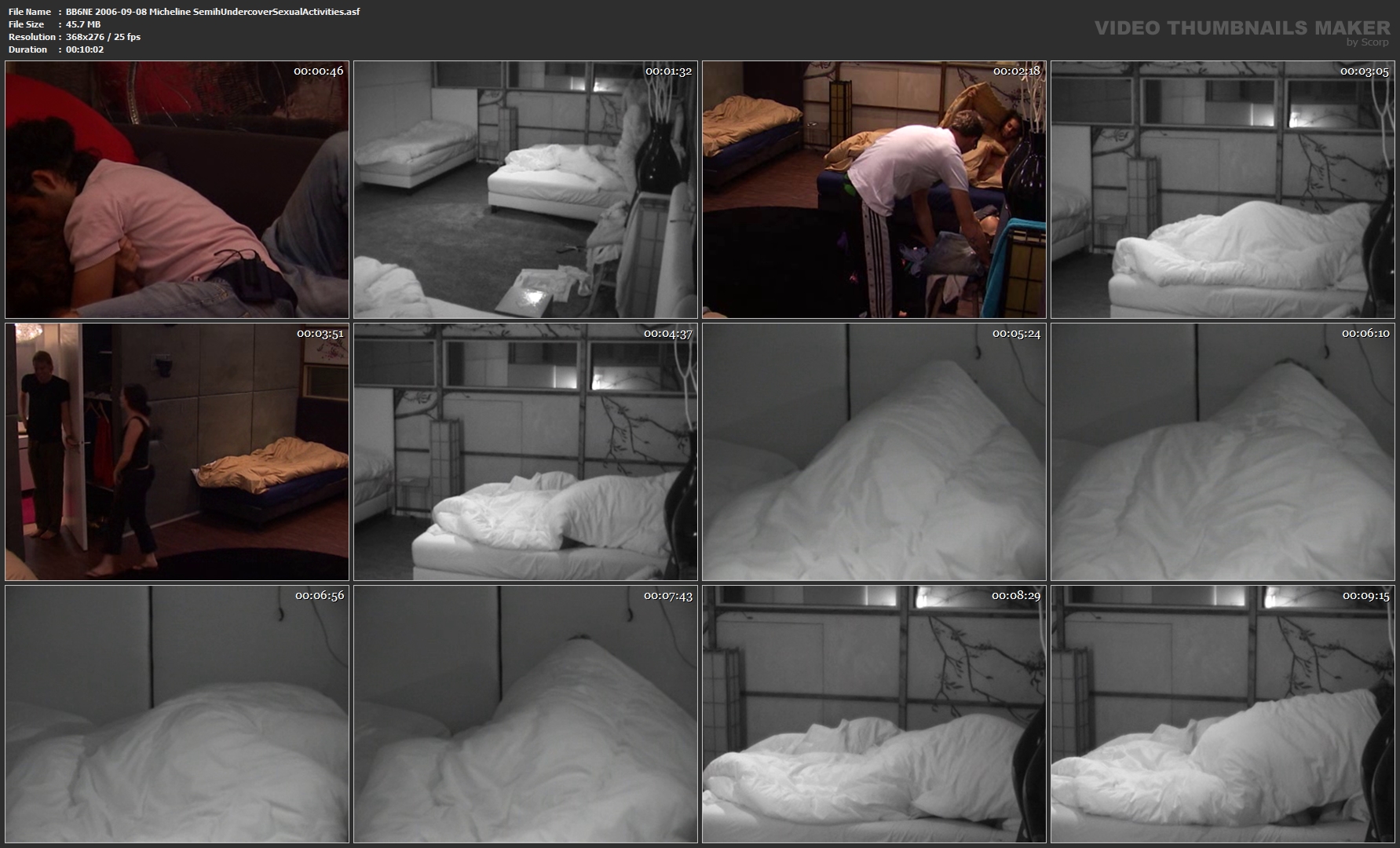Select the thumbnail at 00:00:46

click(x=177, y=189)
